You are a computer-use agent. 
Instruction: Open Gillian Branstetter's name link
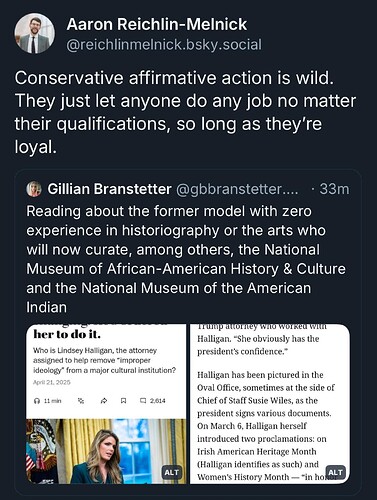click(109, 189)
